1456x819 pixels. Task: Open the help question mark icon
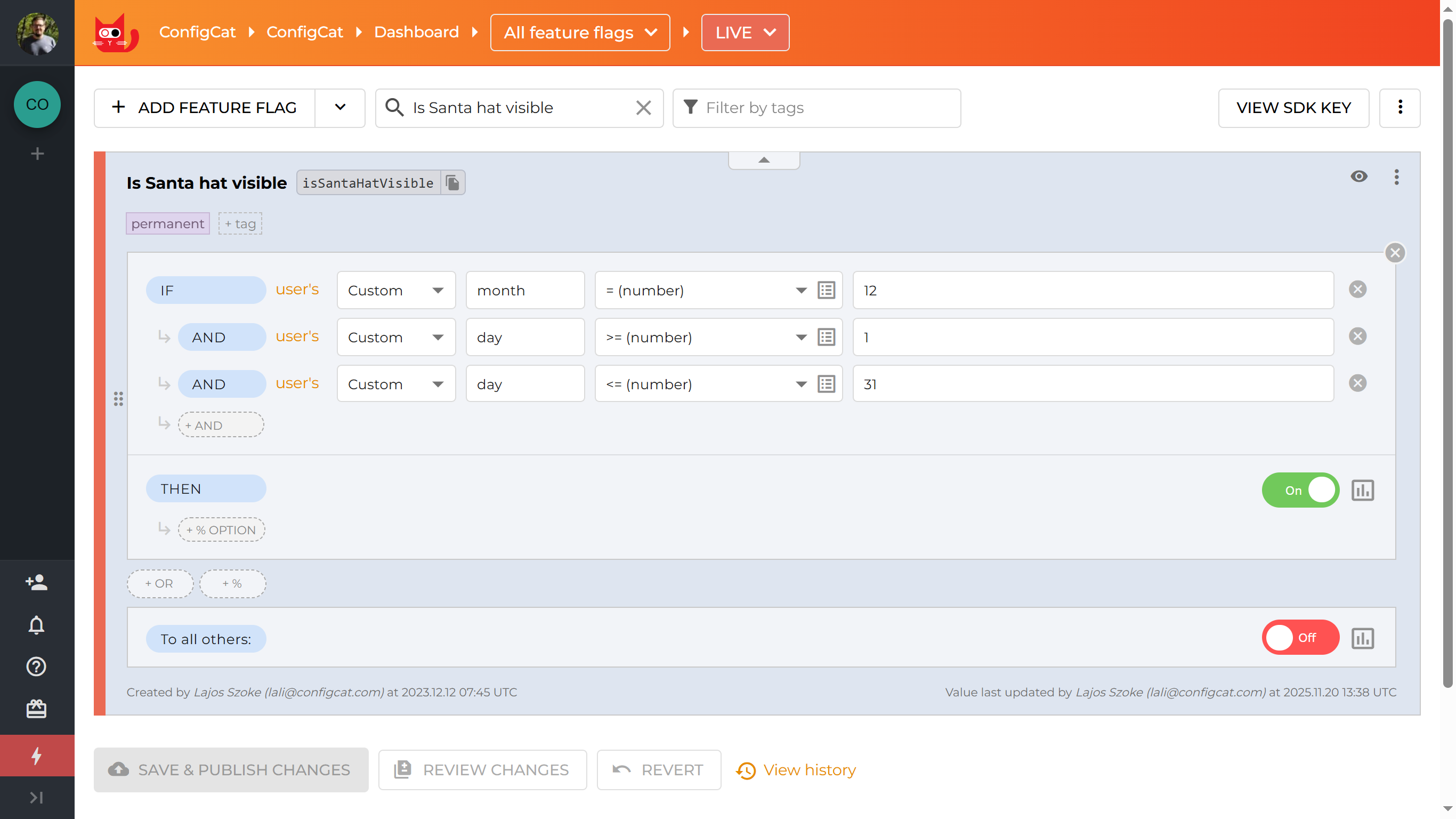pyautogui.click(x=37, y=667)
